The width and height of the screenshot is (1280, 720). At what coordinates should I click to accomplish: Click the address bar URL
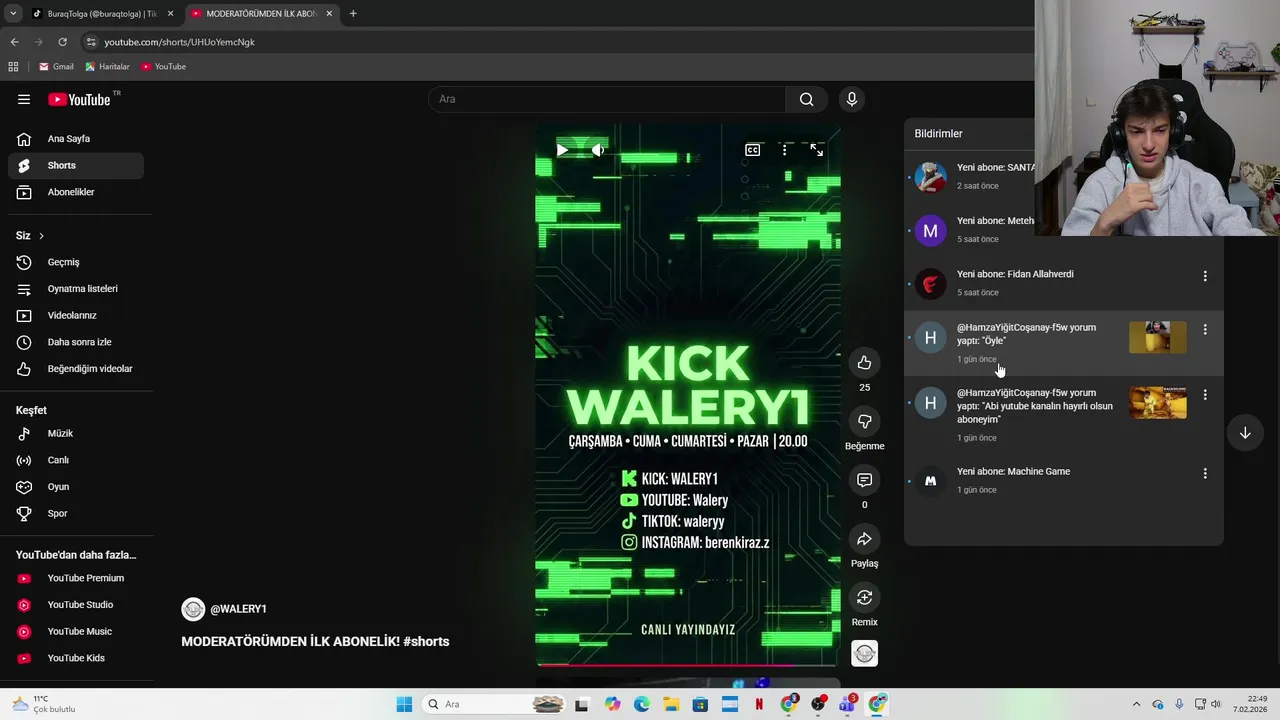click(180, 42)
